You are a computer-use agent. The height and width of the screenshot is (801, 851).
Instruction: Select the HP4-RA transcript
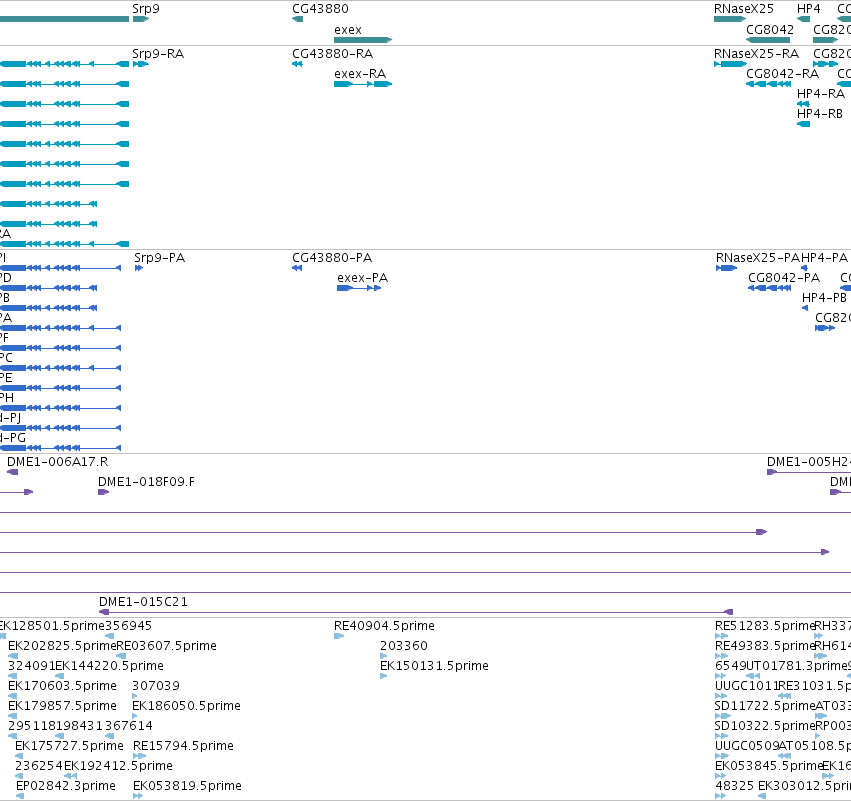[803, 104]
